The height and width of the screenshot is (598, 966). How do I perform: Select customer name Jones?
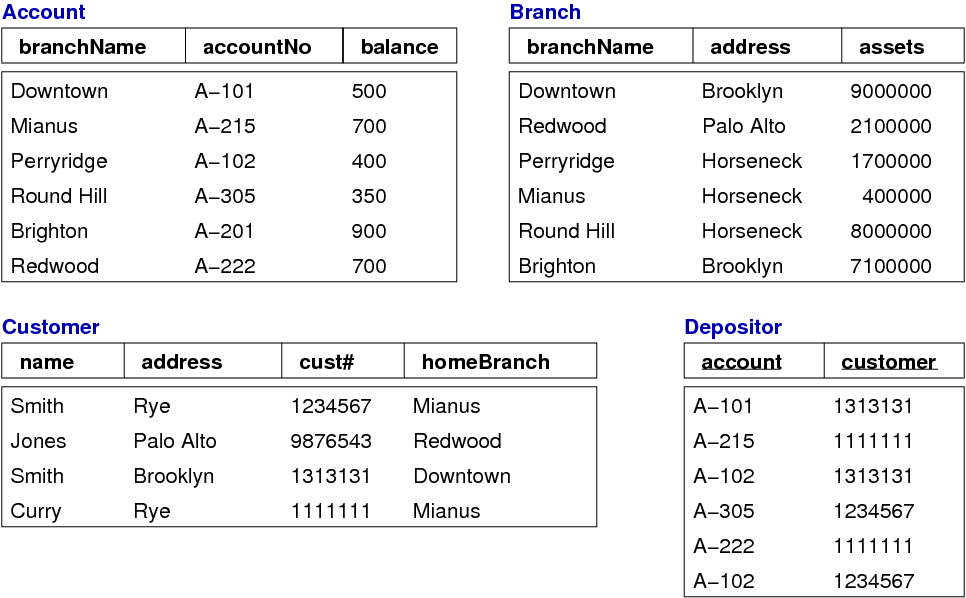tap(39, 441)
